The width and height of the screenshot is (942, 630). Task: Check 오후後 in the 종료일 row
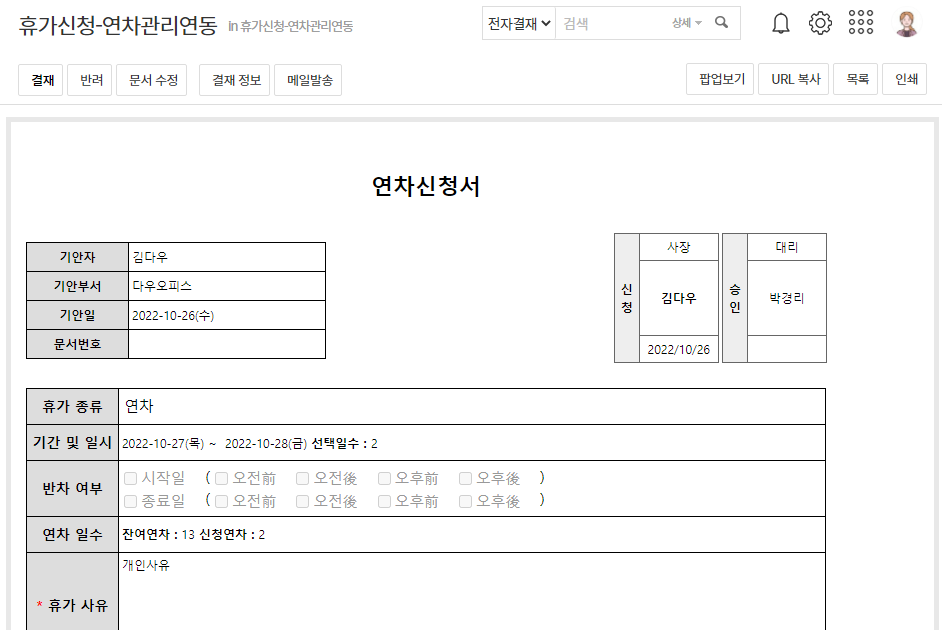(x=465, y=501)
